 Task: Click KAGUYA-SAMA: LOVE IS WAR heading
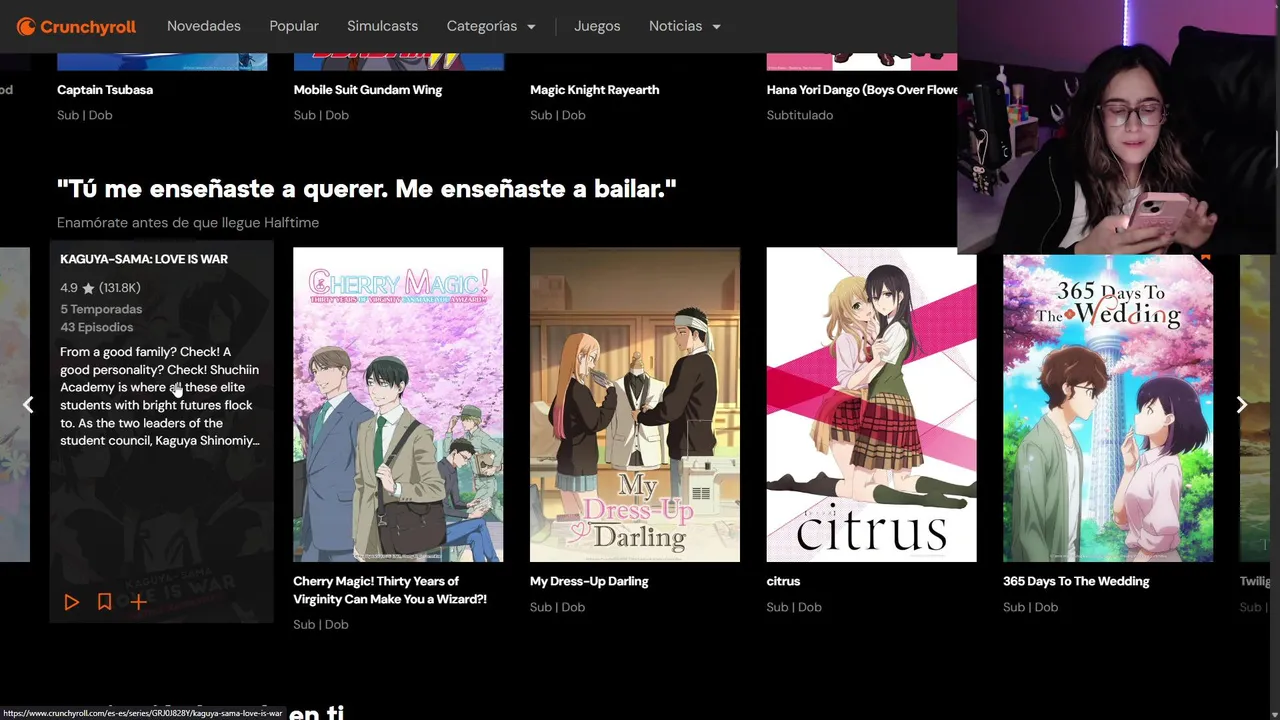144,259
